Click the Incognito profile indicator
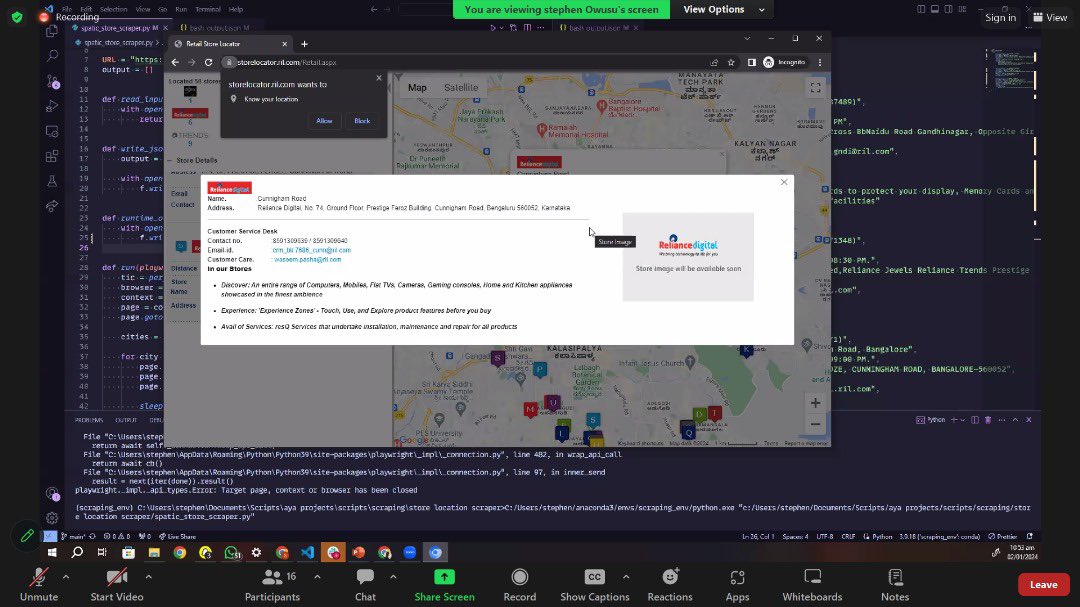The image size is (1080, 607). 784,62
